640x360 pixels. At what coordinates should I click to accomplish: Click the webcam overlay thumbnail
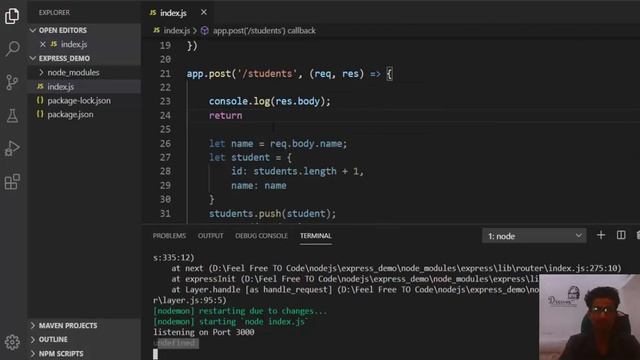pyautogui.click(x=589, y=317)
